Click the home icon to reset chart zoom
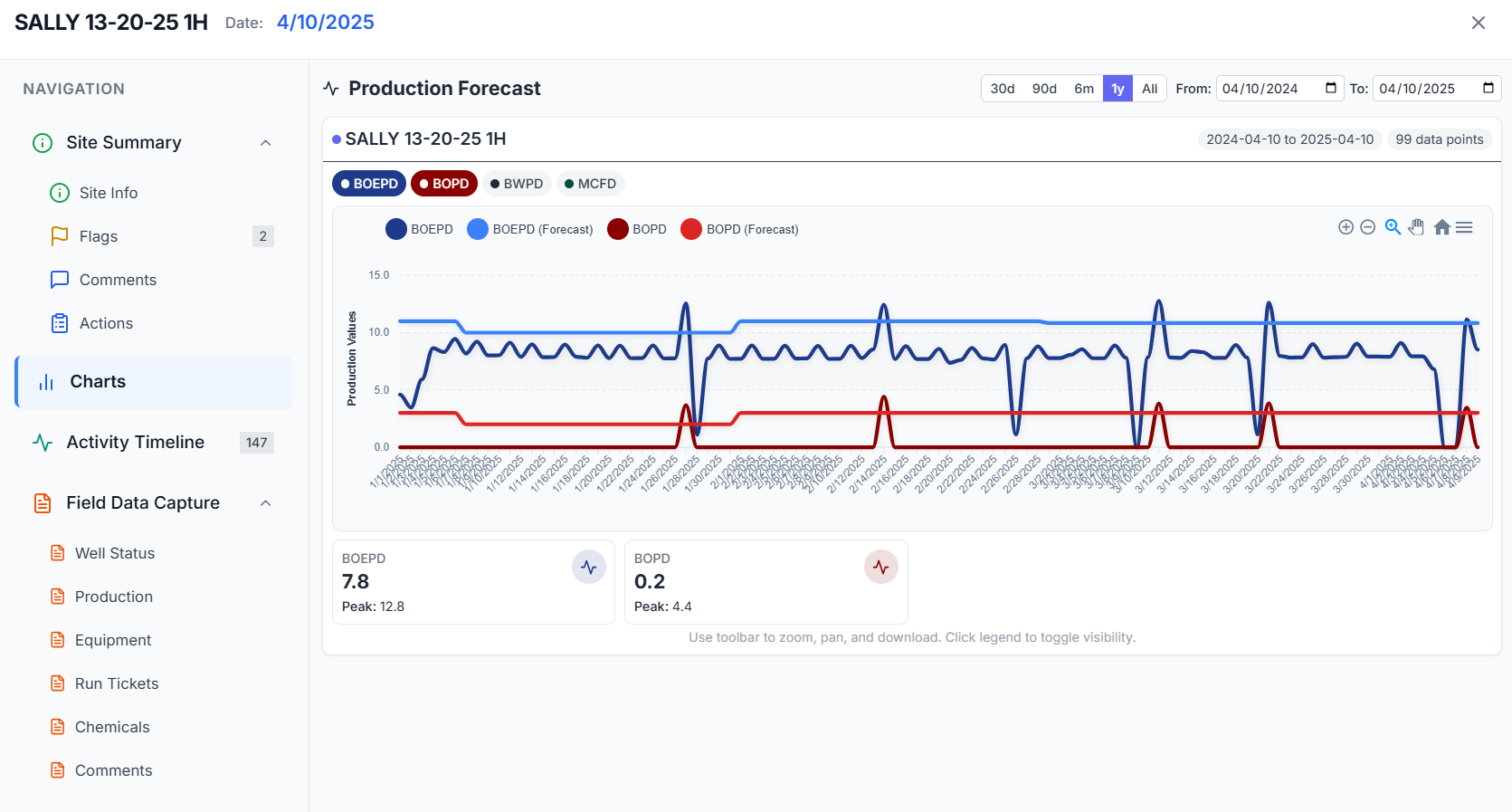1512x812 pixels. click(1441, 227)
